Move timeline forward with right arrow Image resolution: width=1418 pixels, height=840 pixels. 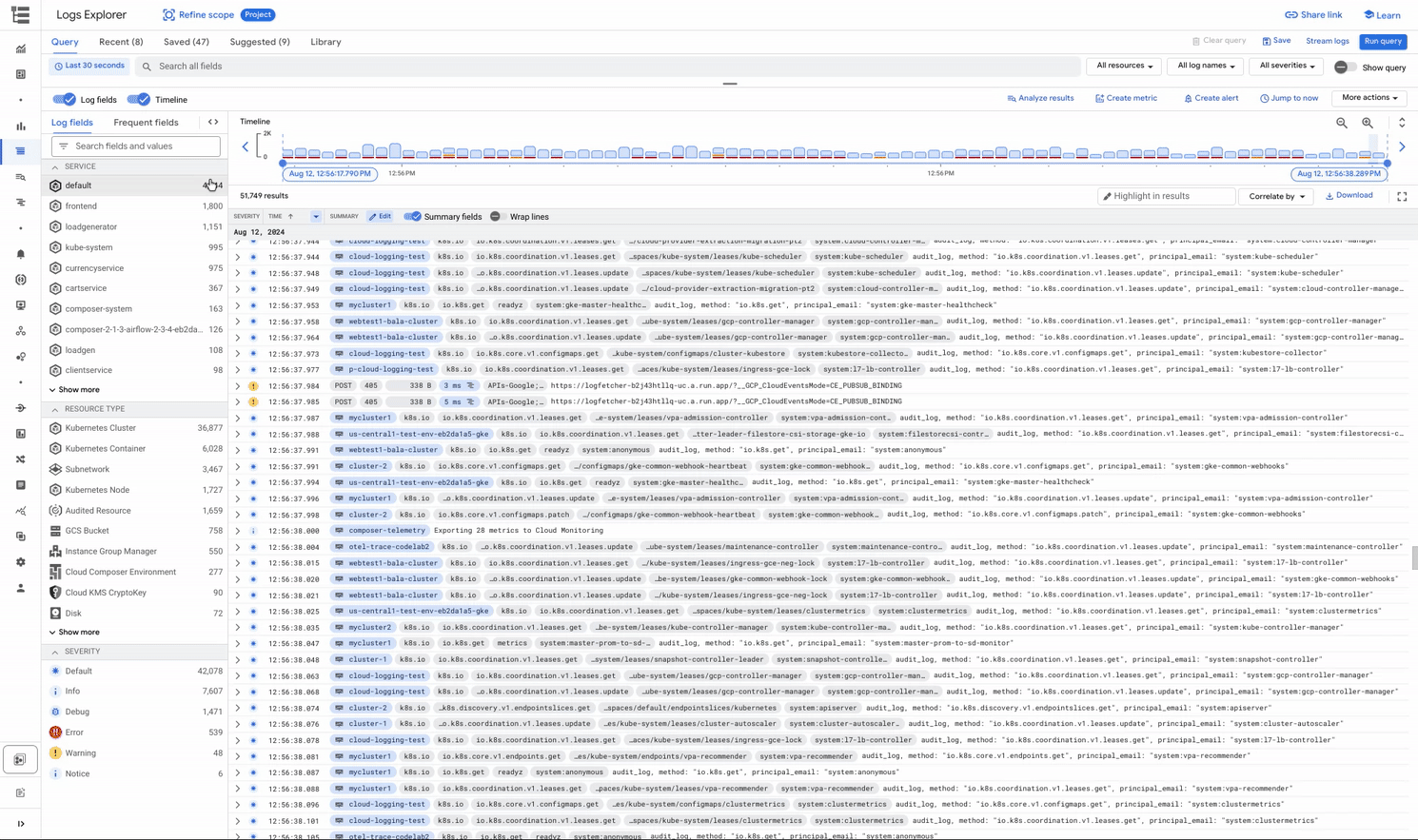click(x=1402, y=147)
